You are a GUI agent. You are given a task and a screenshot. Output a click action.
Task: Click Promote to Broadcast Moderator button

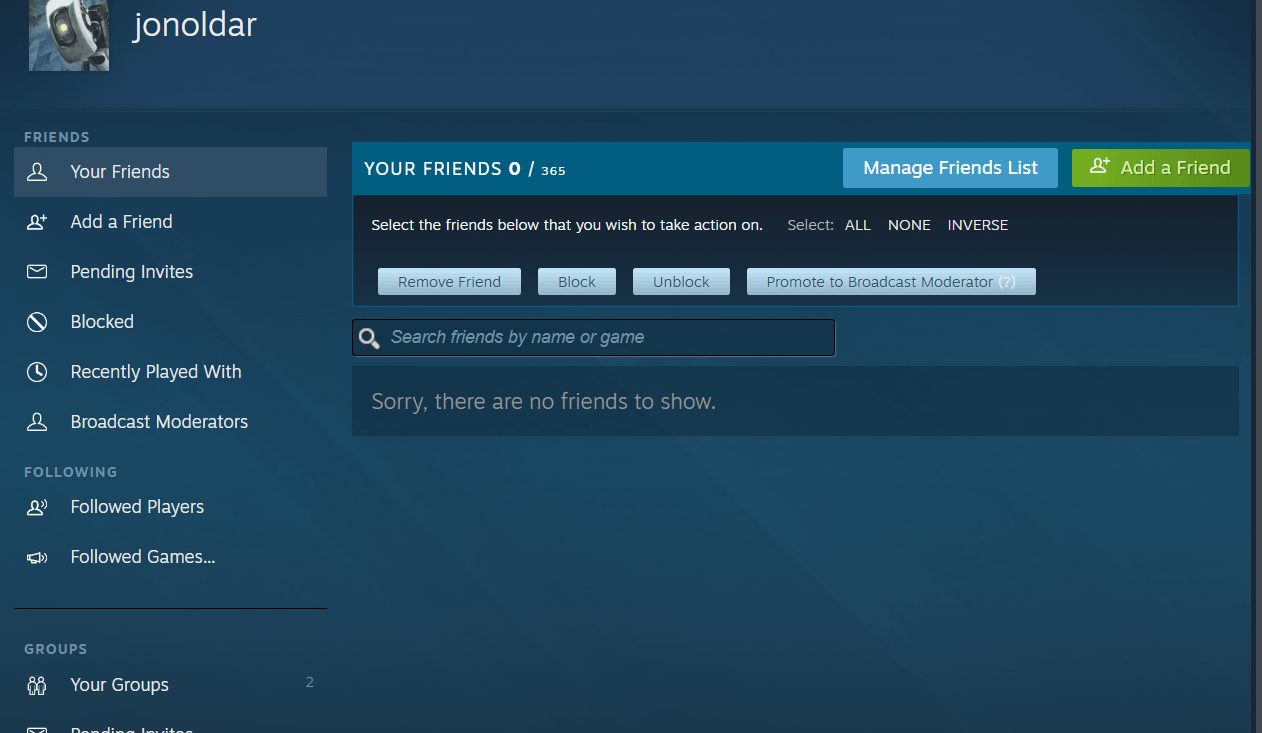(890, 282)
